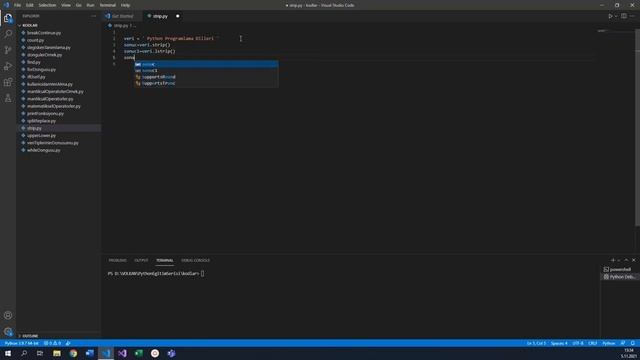Open the Source Control view
This screenshot has height=360, width=640.
pyautogui.click(x=8, y=50)
